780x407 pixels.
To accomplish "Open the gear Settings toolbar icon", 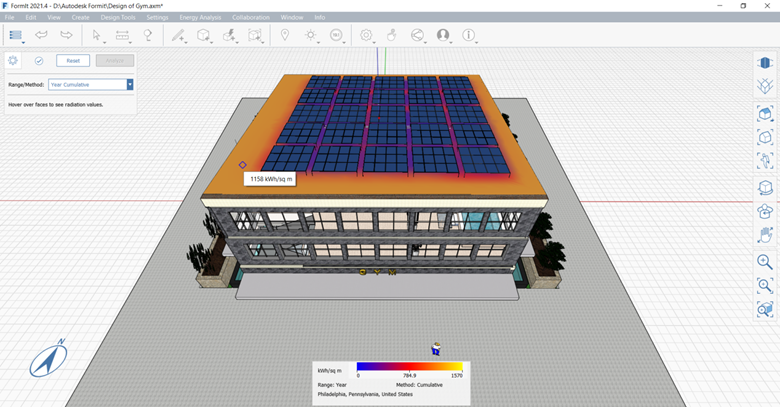I will point(366,35).
